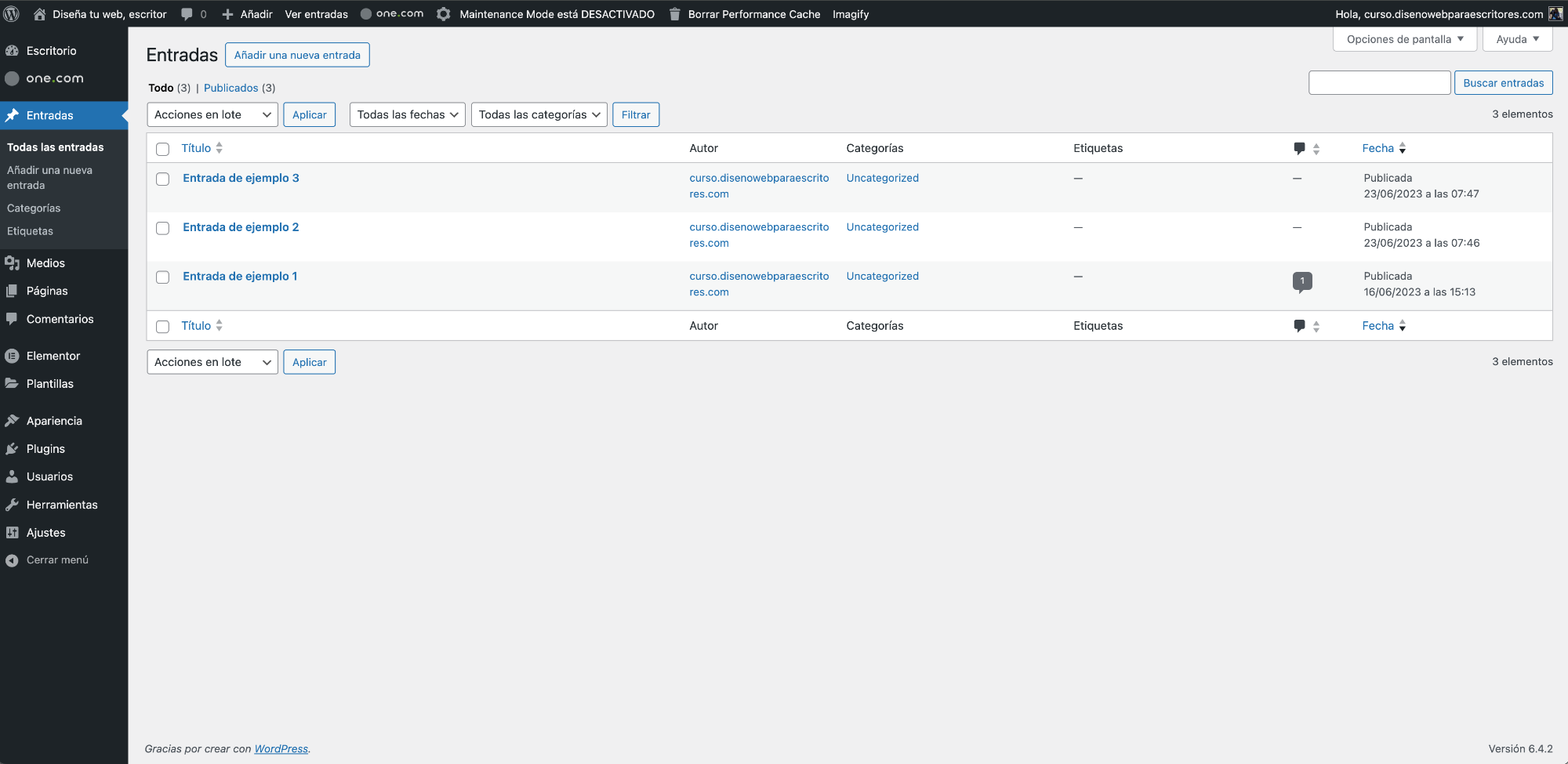Click the Borrar Performance Cache trash icon
Screen dimensions: 1568x764
pos(674,14)
